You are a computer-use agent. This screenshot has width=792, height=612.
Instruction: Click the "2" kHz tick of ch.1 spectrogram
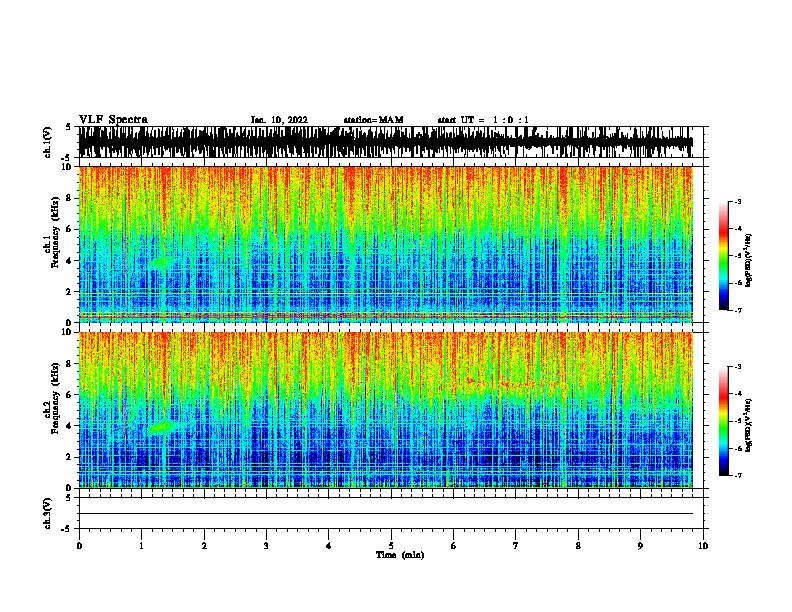pyautogui.click(x=69, y=292)
